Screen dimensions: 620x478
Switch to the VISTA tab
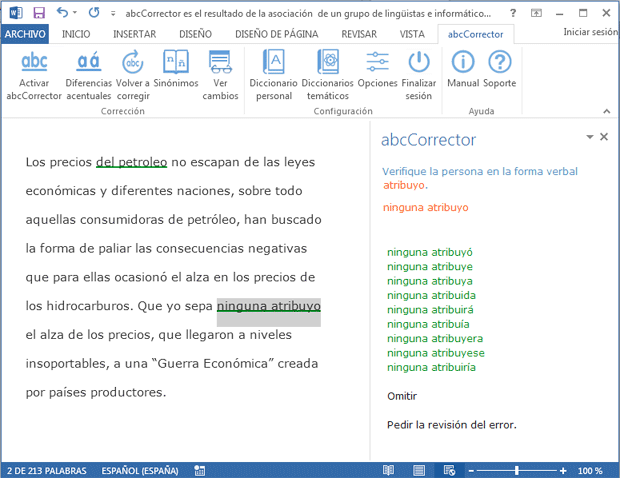click(x=412, y=34)
